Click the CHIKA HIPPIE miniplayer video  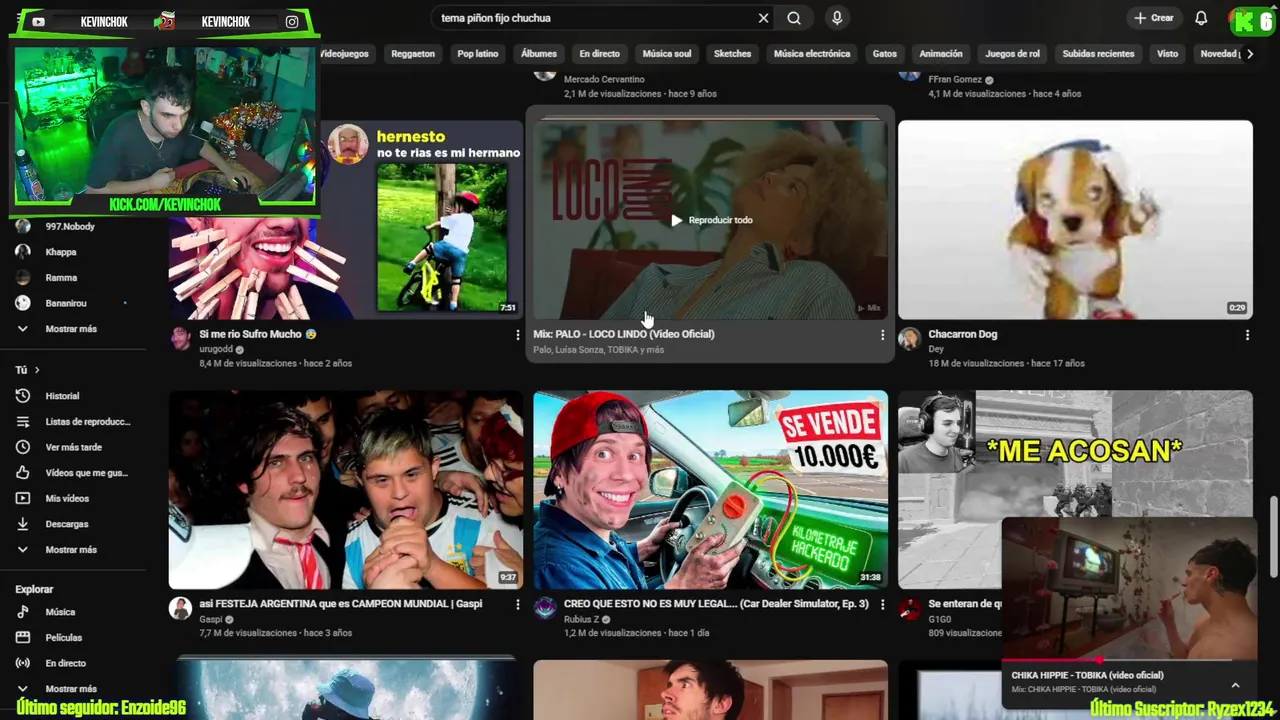click(x=1129, y=588)
